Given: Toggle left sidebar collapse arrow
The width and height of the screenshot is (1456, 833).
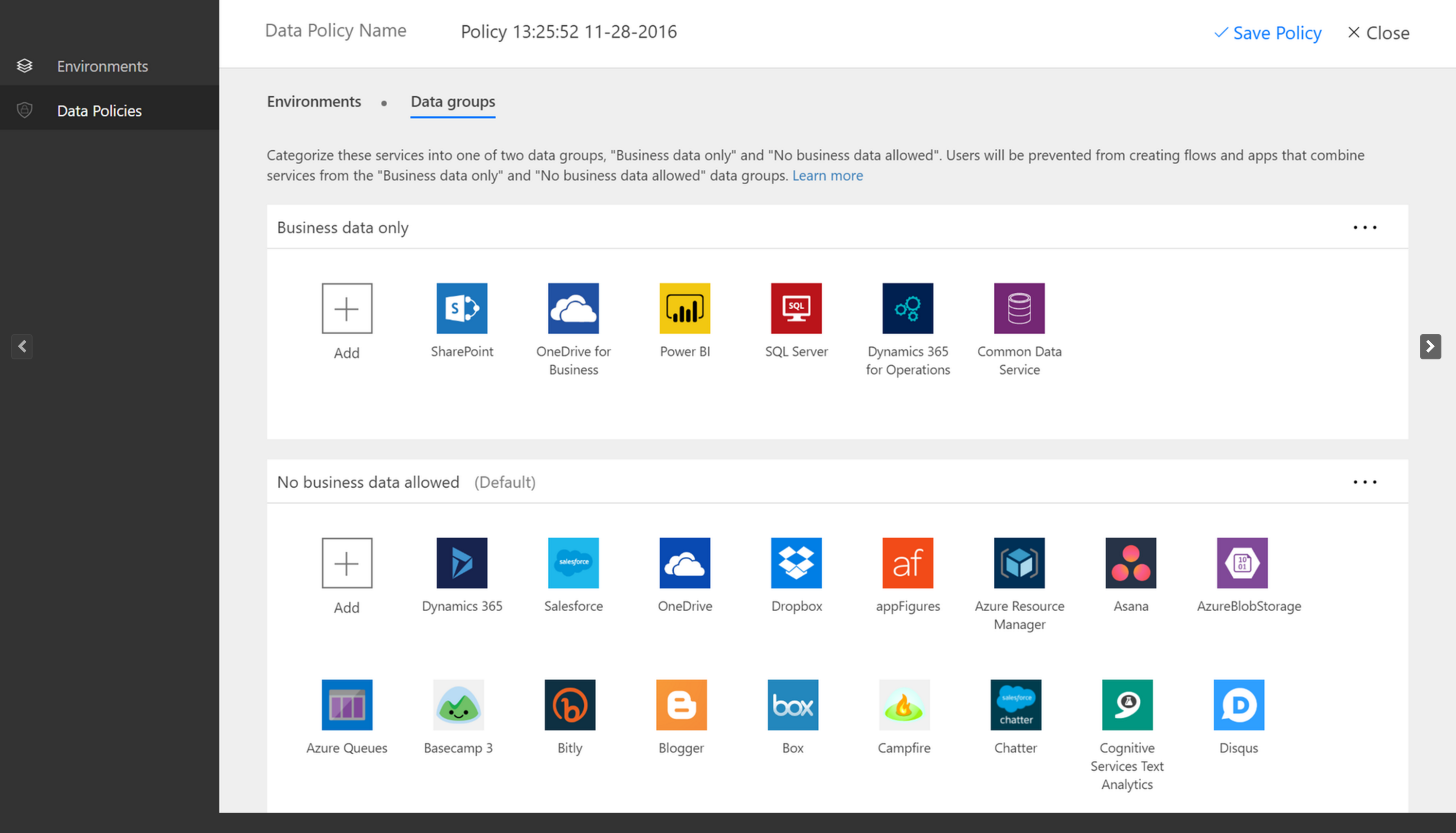Looking at the screenshot, I should (22, 346).
